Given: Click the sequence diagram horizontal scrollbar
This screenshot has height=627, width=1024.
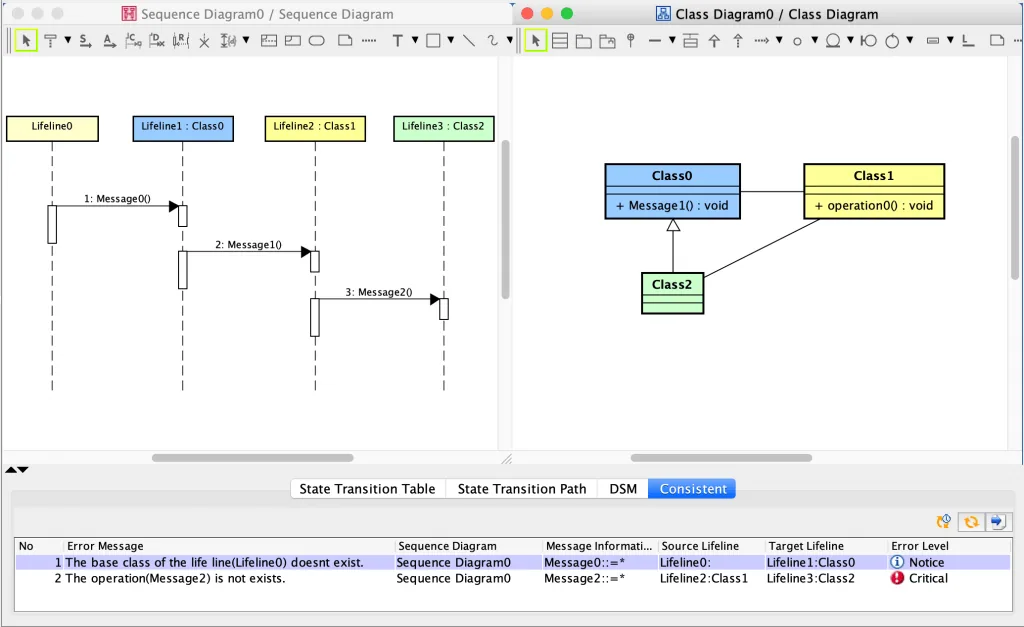Looking at the screenshot, I should 253,458.
